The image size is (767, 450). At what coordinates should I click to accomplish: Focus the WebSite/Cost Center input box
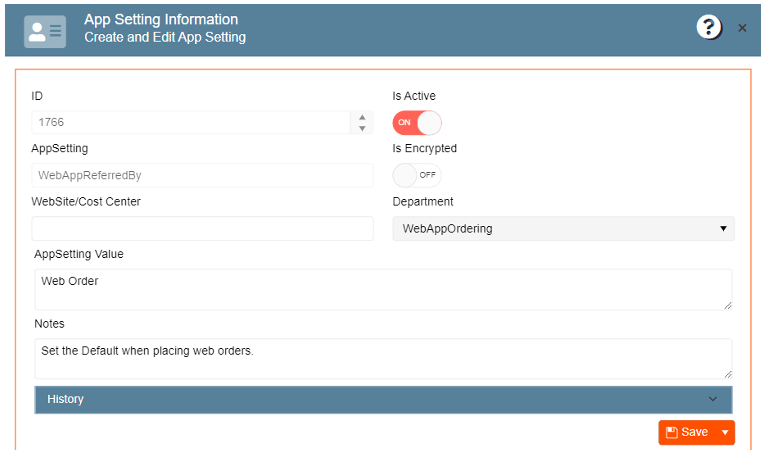[x=202, y=228]
